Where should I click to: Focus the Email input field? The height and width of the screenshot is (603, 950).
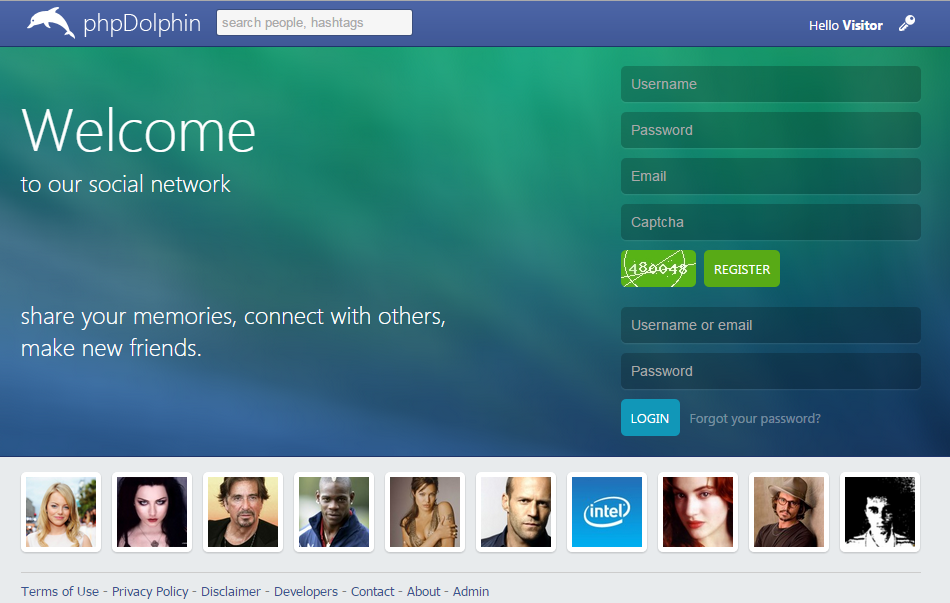(771, 176)
